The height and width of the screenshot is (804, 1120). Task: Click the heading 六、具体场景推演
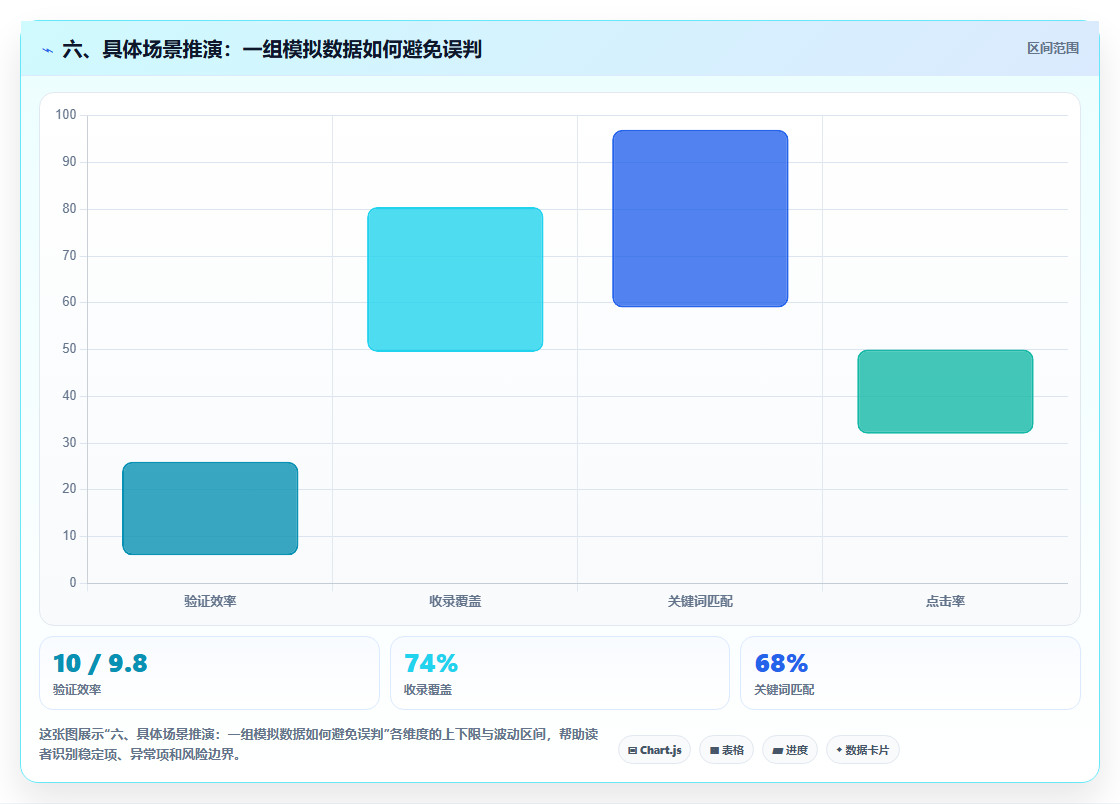pyautogui.click(x=271, y=49)
